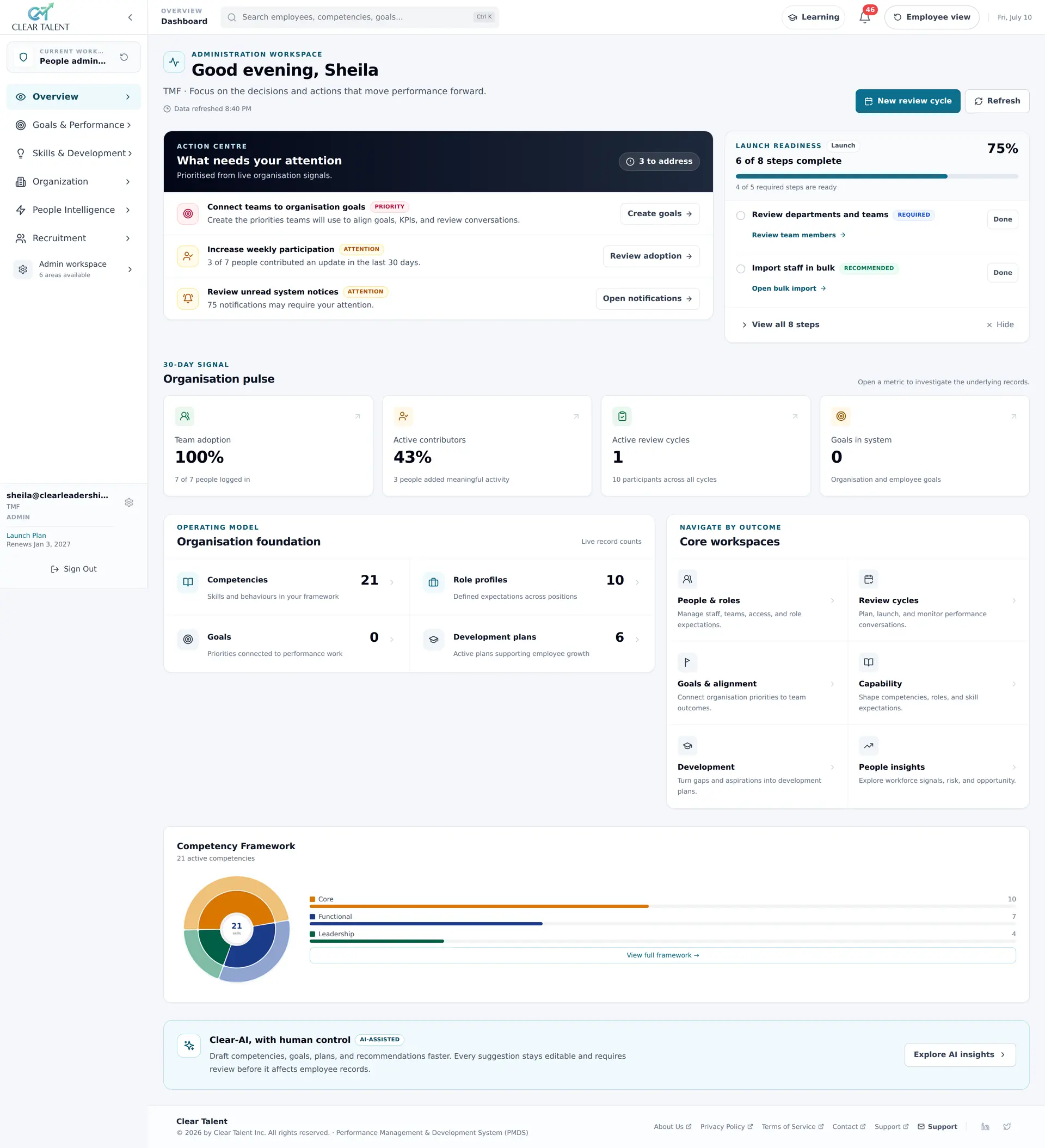1045x1148 pixels.
Task: Open the Goals & alignment workspace
Action: coord(757,683)
